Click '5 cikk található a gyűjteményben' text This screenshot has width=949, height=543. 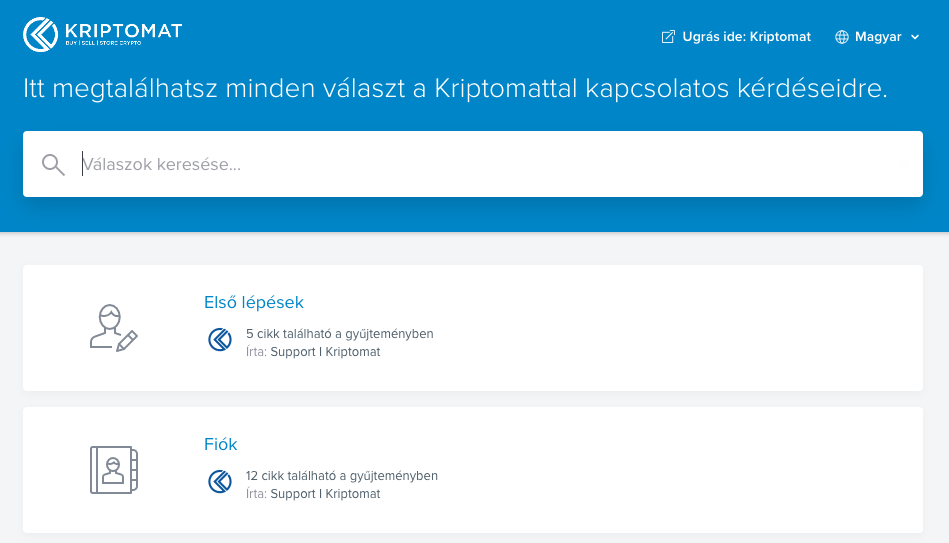pyautogui.click(x=340, y=334)
